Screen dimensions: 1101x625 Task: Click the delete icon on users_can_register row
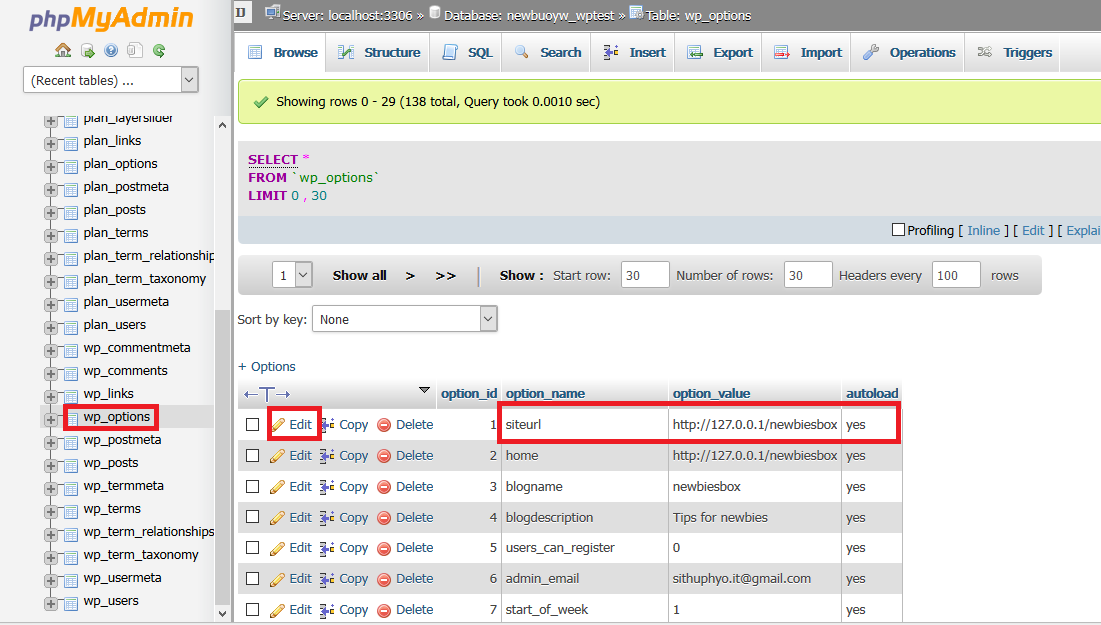coord(384,548)
